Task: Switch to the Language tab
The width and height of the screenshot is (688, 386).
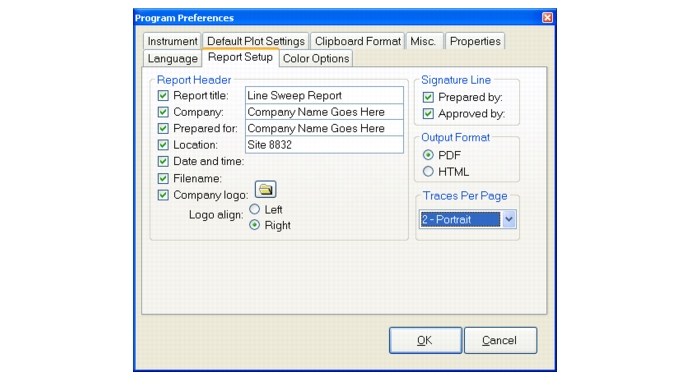Action: (172, 58)
